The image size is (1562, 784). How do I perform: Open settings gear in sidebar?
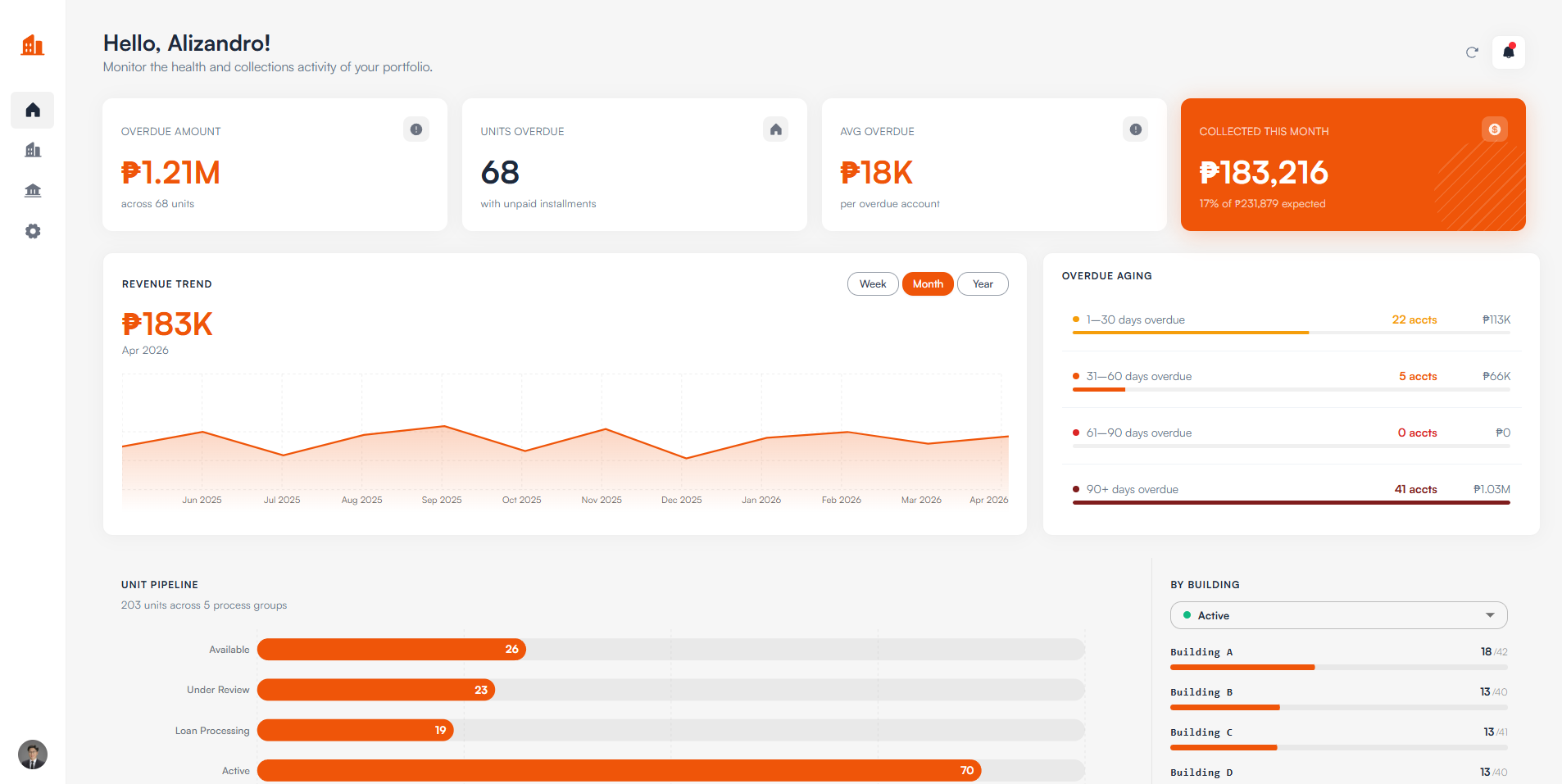(33, 231)
